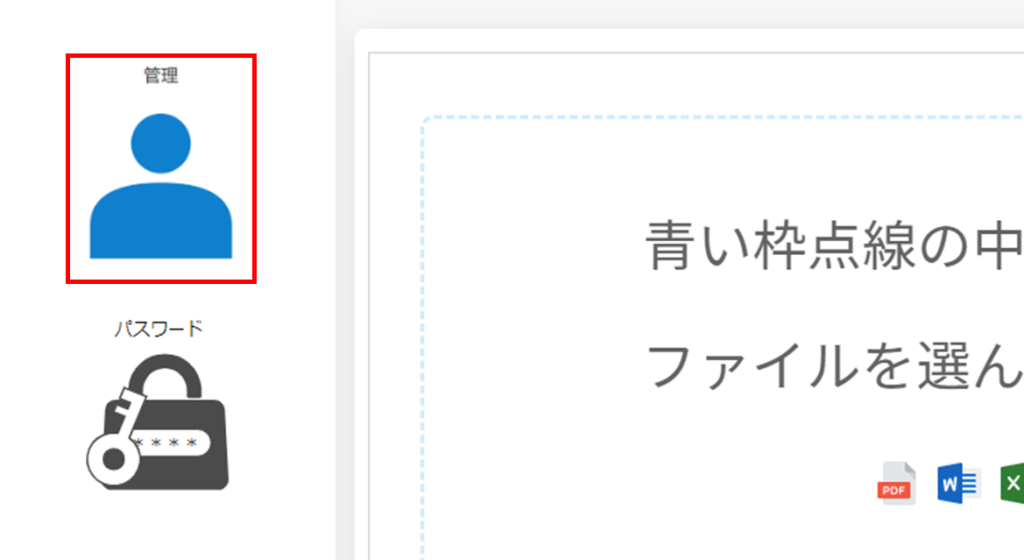The height and width of the screenshot is (560, 1024).
Task: Click the gray divider beside the sidebar
Action: pos(345,280)
